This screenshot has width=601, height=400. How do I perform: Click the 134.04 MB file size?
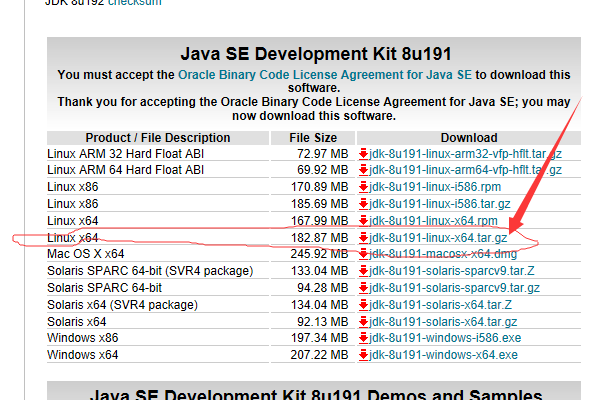[320, 305]
